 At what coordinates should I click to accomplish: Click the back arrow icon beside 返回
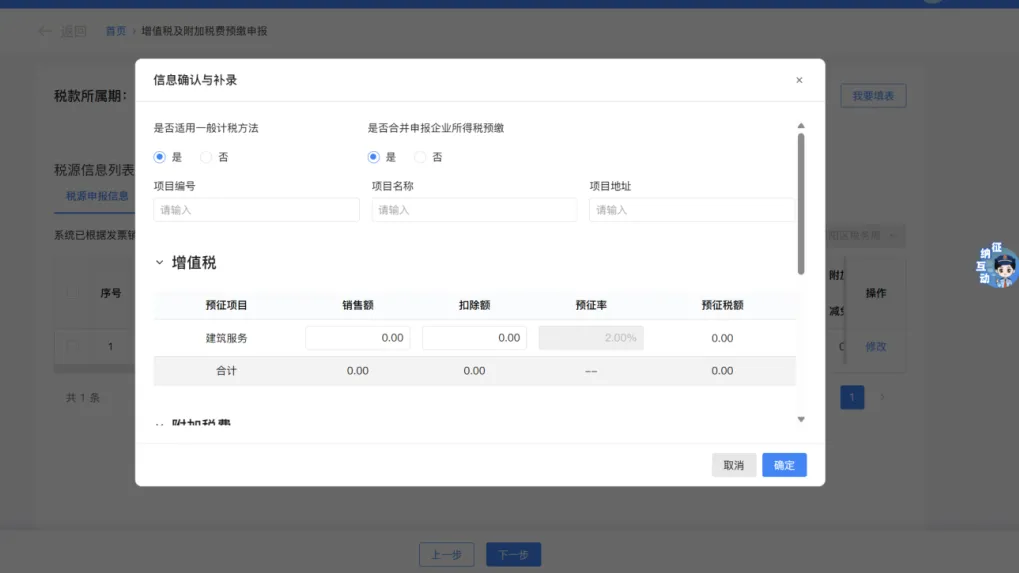44,31
